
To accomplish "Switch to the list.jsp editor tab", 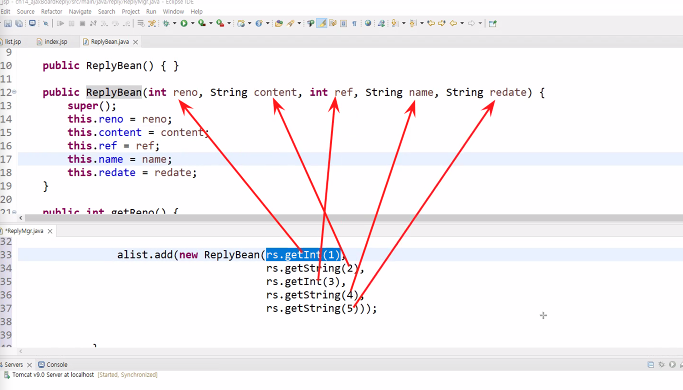I will [12, 42].
